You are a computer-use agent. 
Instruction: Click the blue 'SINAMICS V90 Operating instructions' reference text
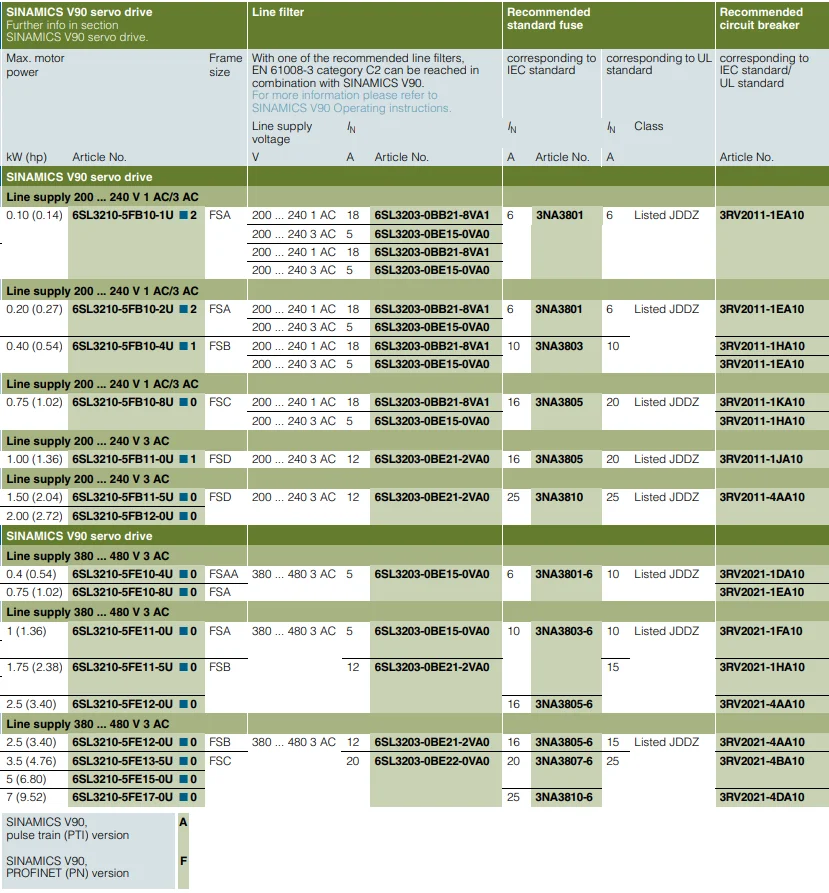351,108
